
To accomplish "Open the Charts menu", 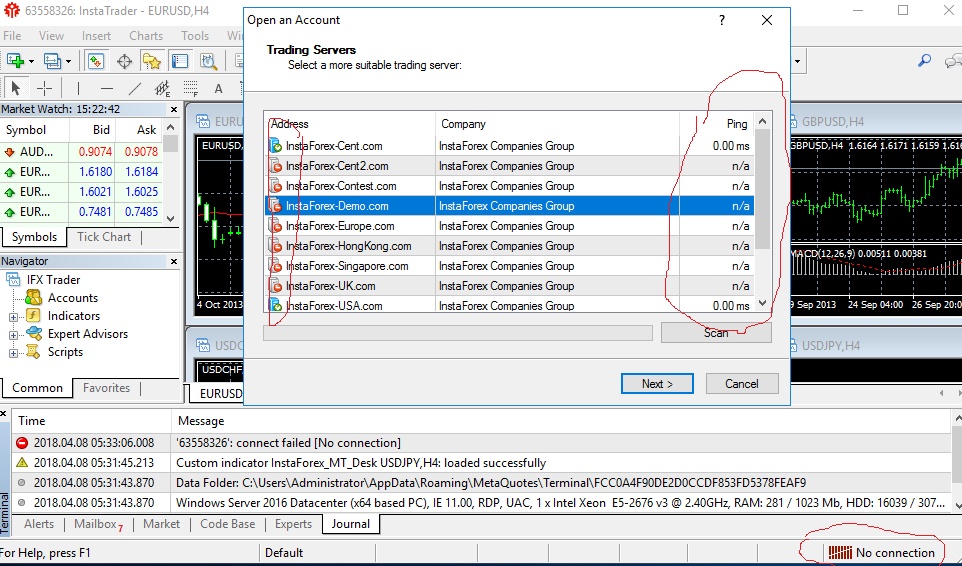I will (x=146, y=36).
